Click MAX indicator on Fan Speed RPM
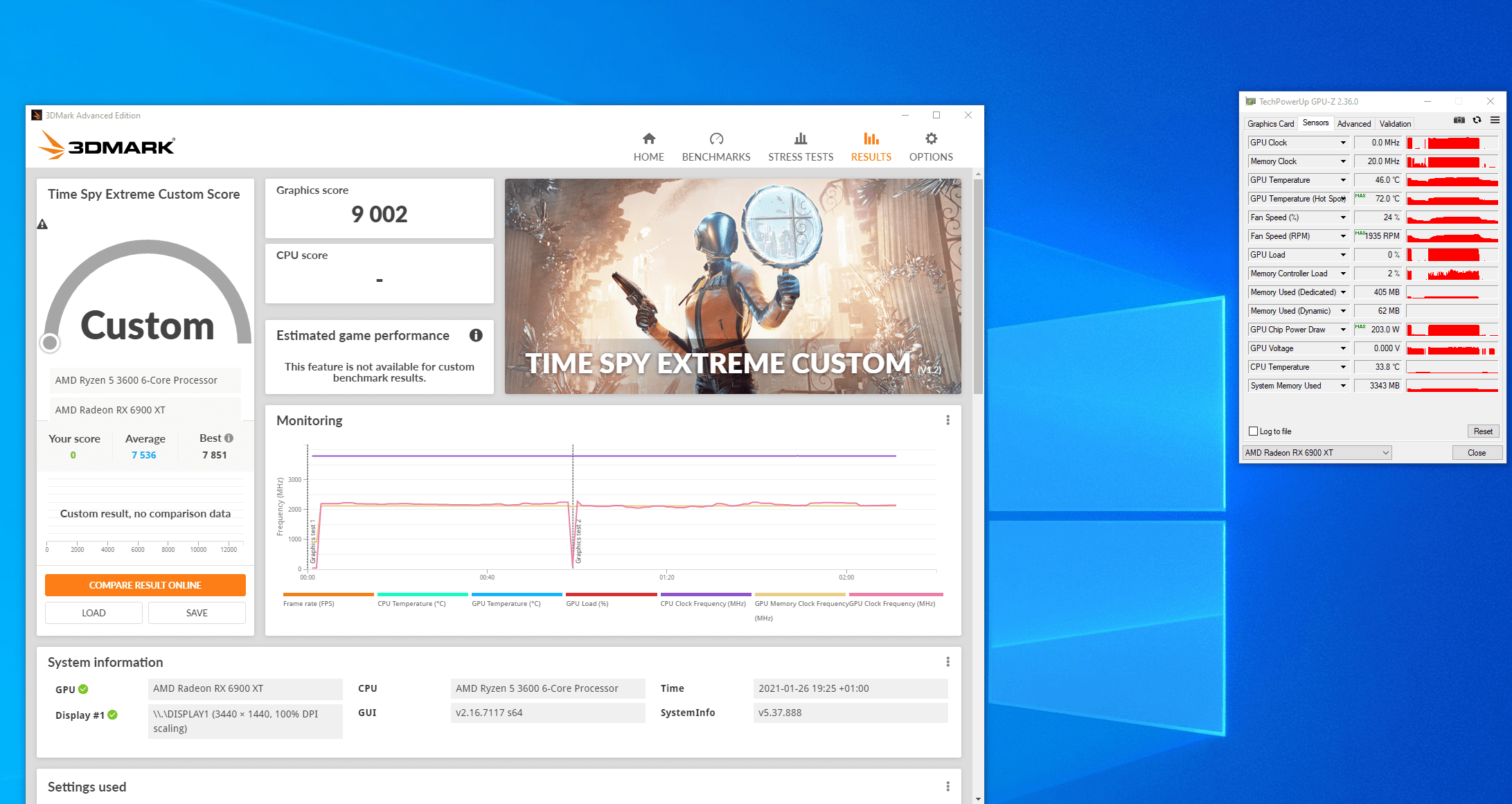The image size is (1512, 804). 1360,233
